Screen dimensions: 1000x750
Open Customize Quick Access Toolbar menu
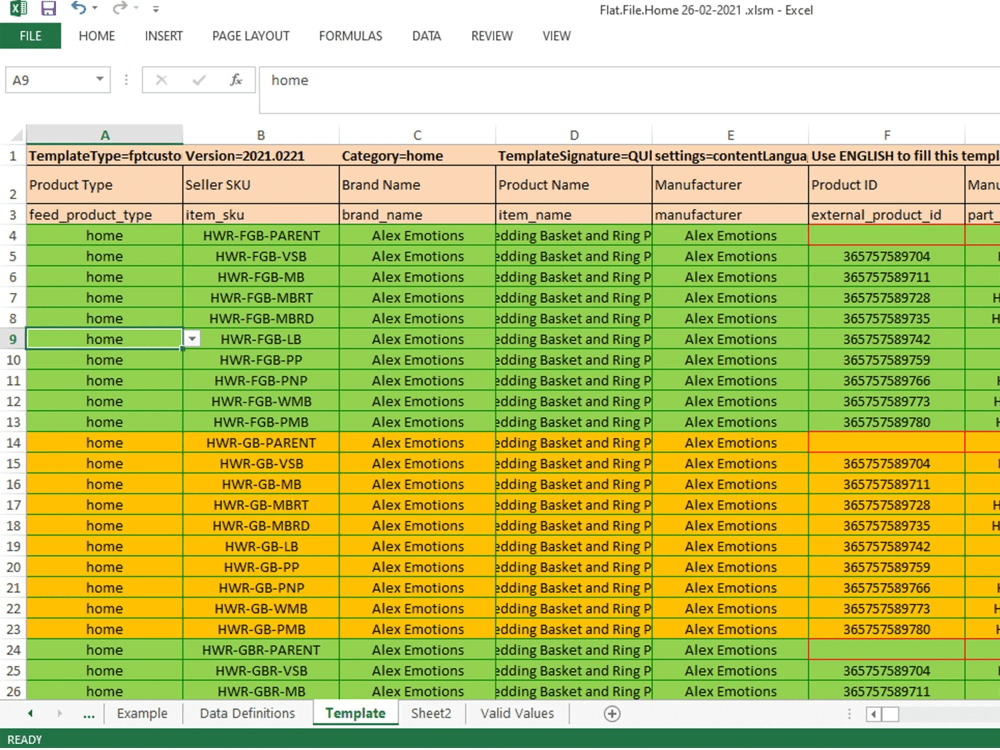156,9
